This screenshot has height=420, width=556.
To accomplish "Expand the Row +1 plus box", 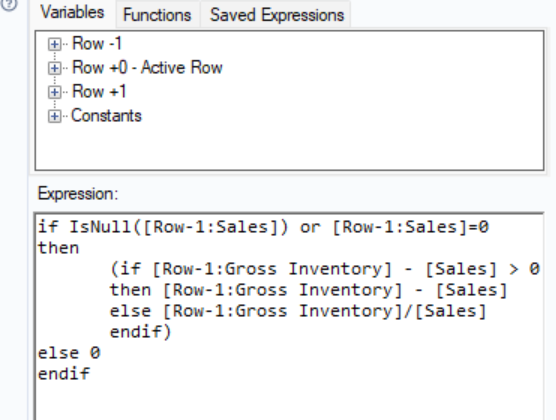I will (x=54, y=92).
